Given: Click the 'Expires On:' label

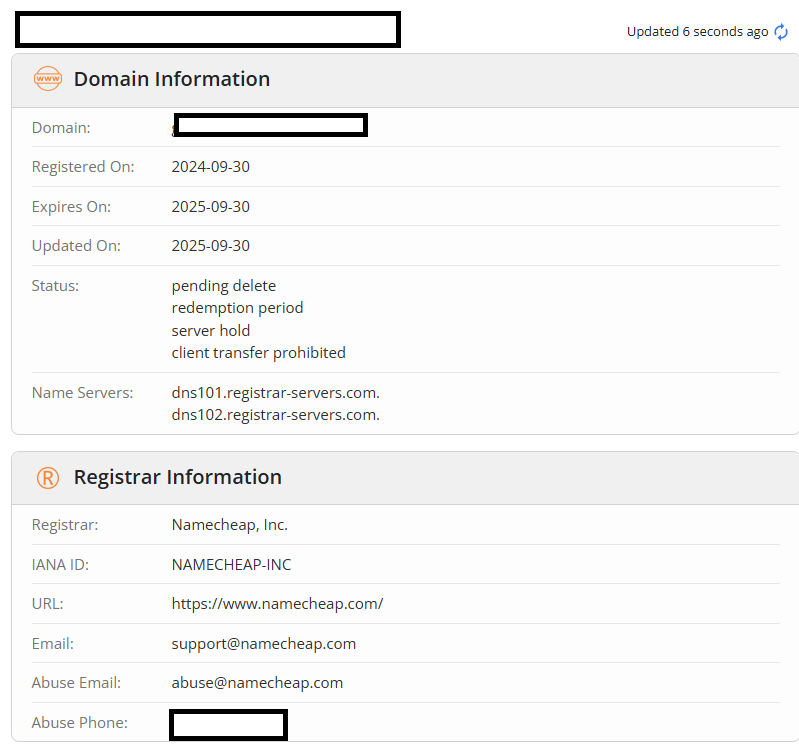Looking at the screenshot, I should (71, 206).
